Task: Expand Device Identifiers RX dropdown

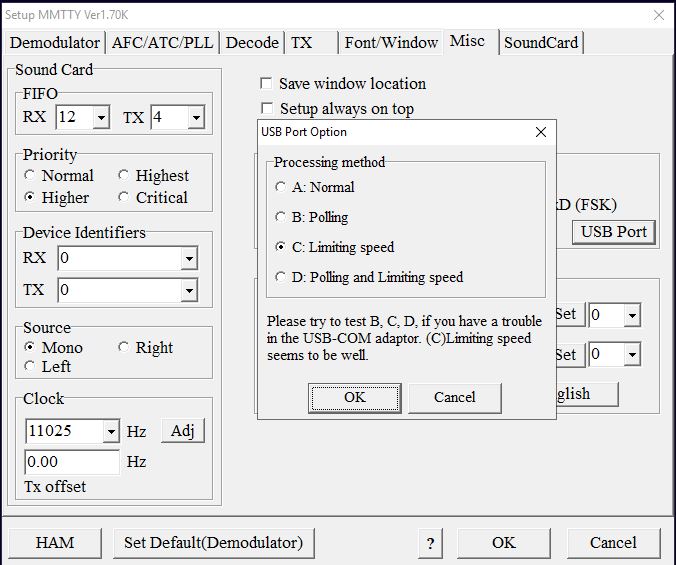Action: click(189, 258)
